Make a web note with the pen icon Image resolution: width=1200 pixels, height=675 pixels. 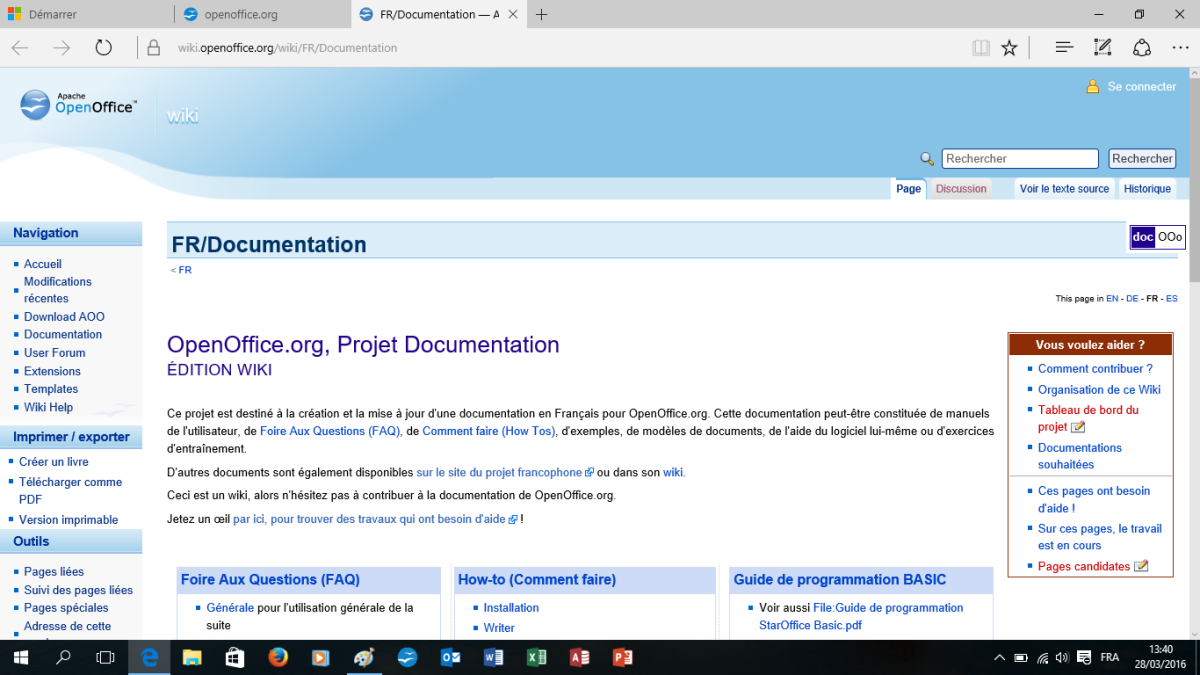tap(1102, 47)
